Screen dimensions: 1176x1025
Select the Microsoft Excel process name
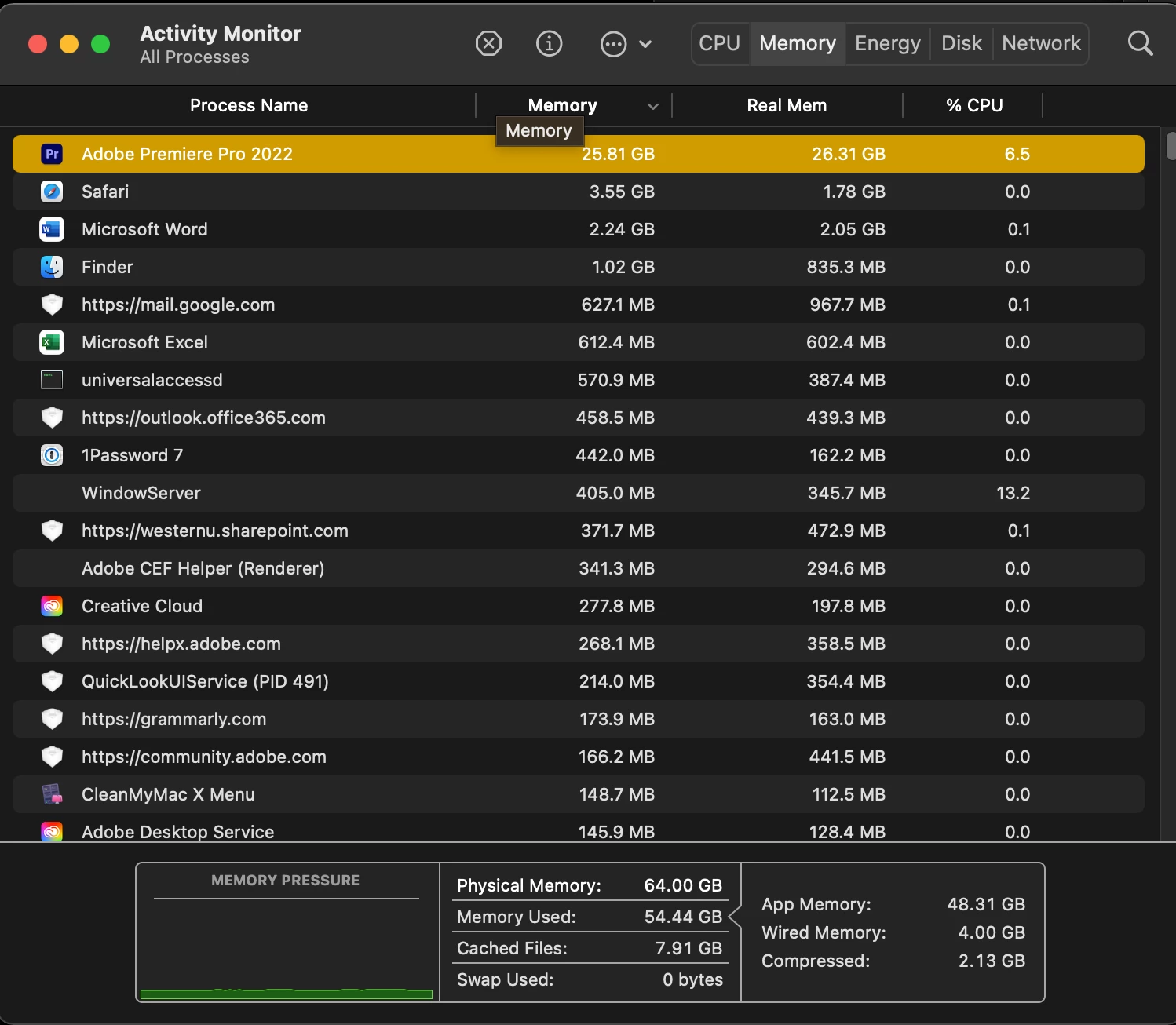coord(144,342)
